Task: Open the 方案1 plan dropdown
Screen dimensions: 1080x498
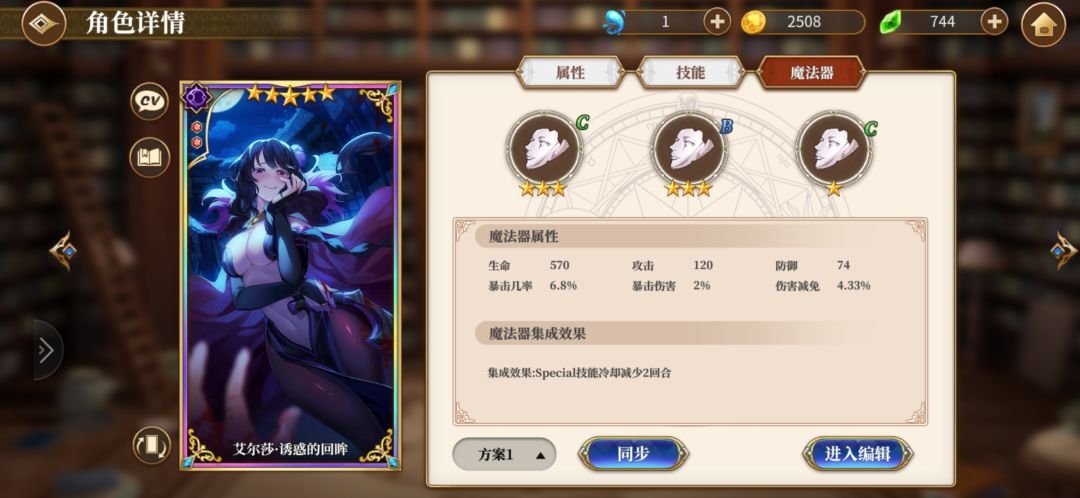Action: pos(504,455)
